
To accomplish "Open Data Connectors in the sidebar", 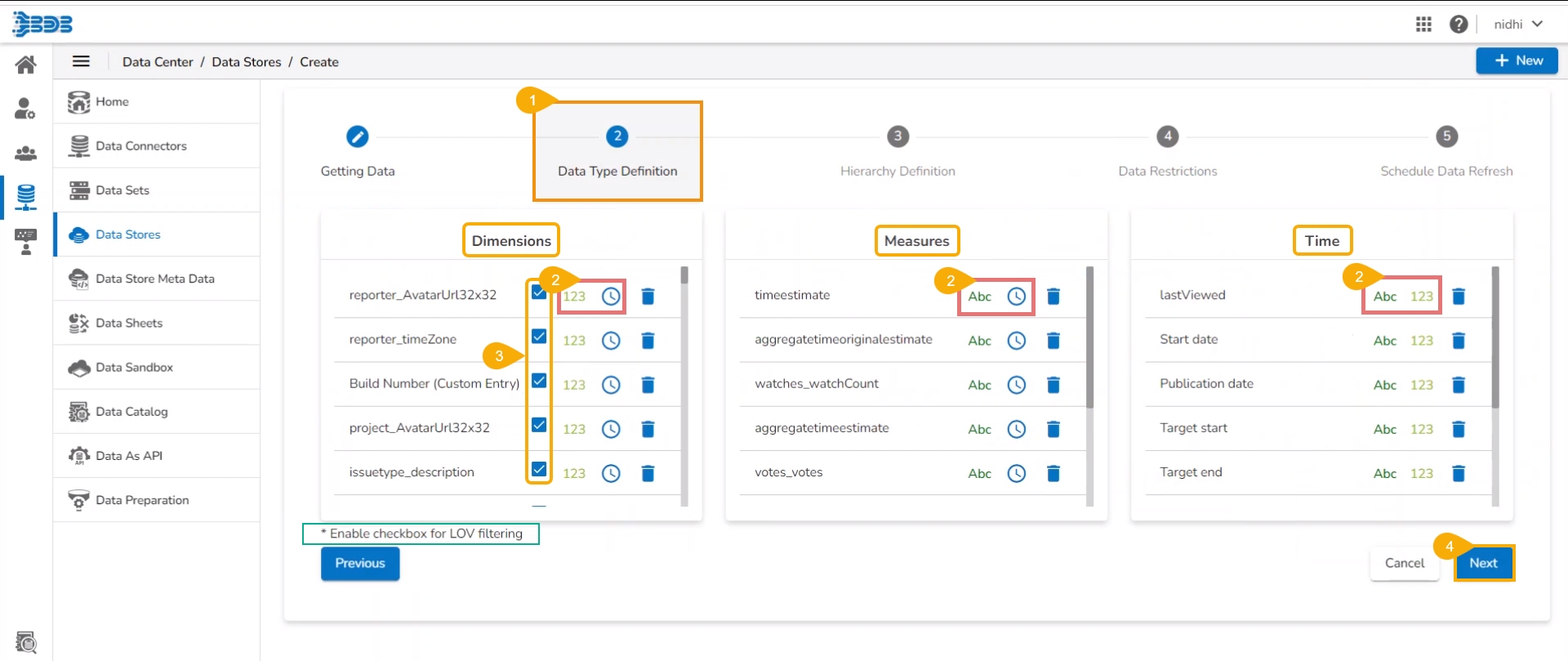I will 140,146.
